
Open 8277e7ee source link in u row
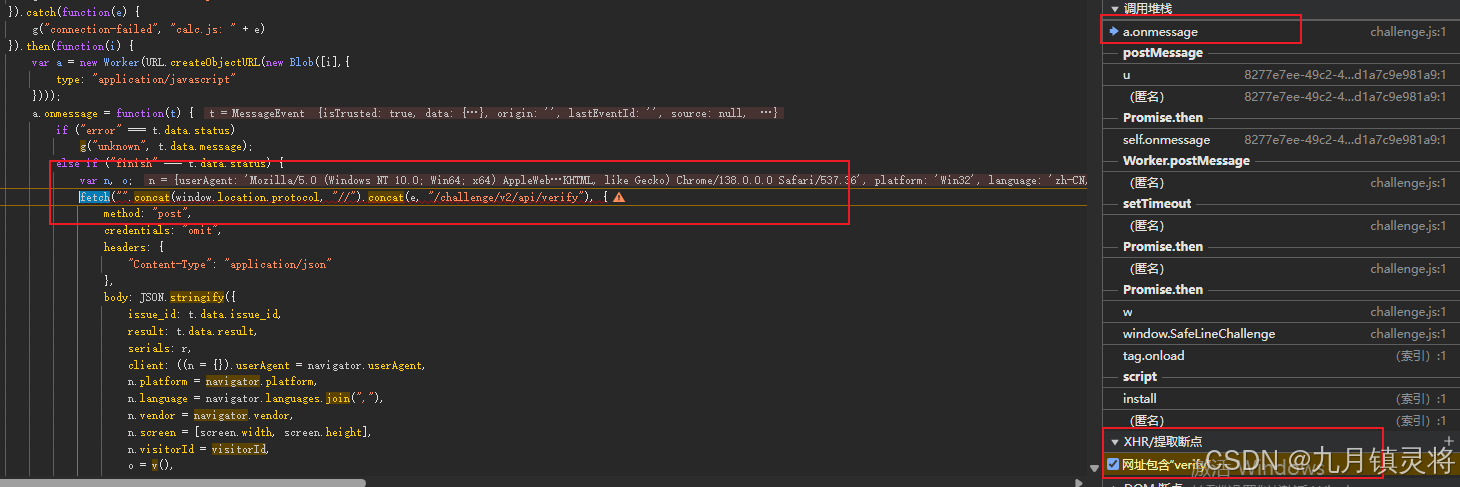coord(1345,75)
